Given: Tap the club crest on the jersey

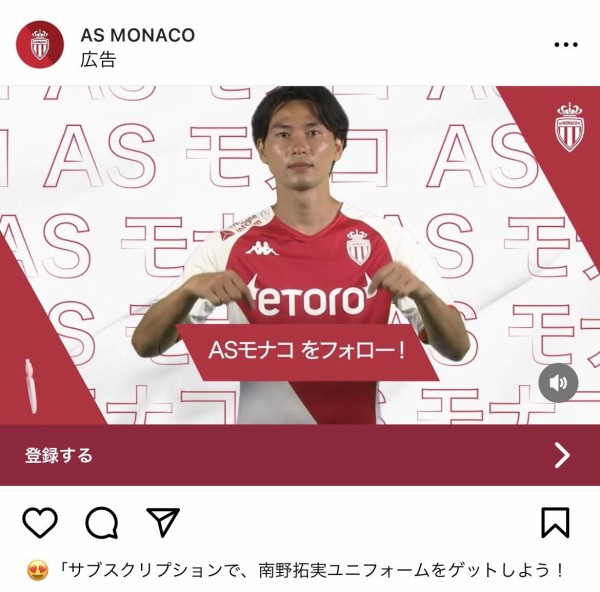Looking at the screenshot, I should point(358,247).
